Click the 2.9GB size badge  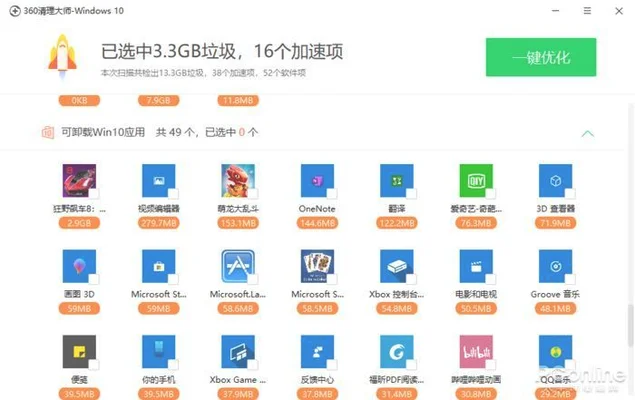[x=79, y=223]
